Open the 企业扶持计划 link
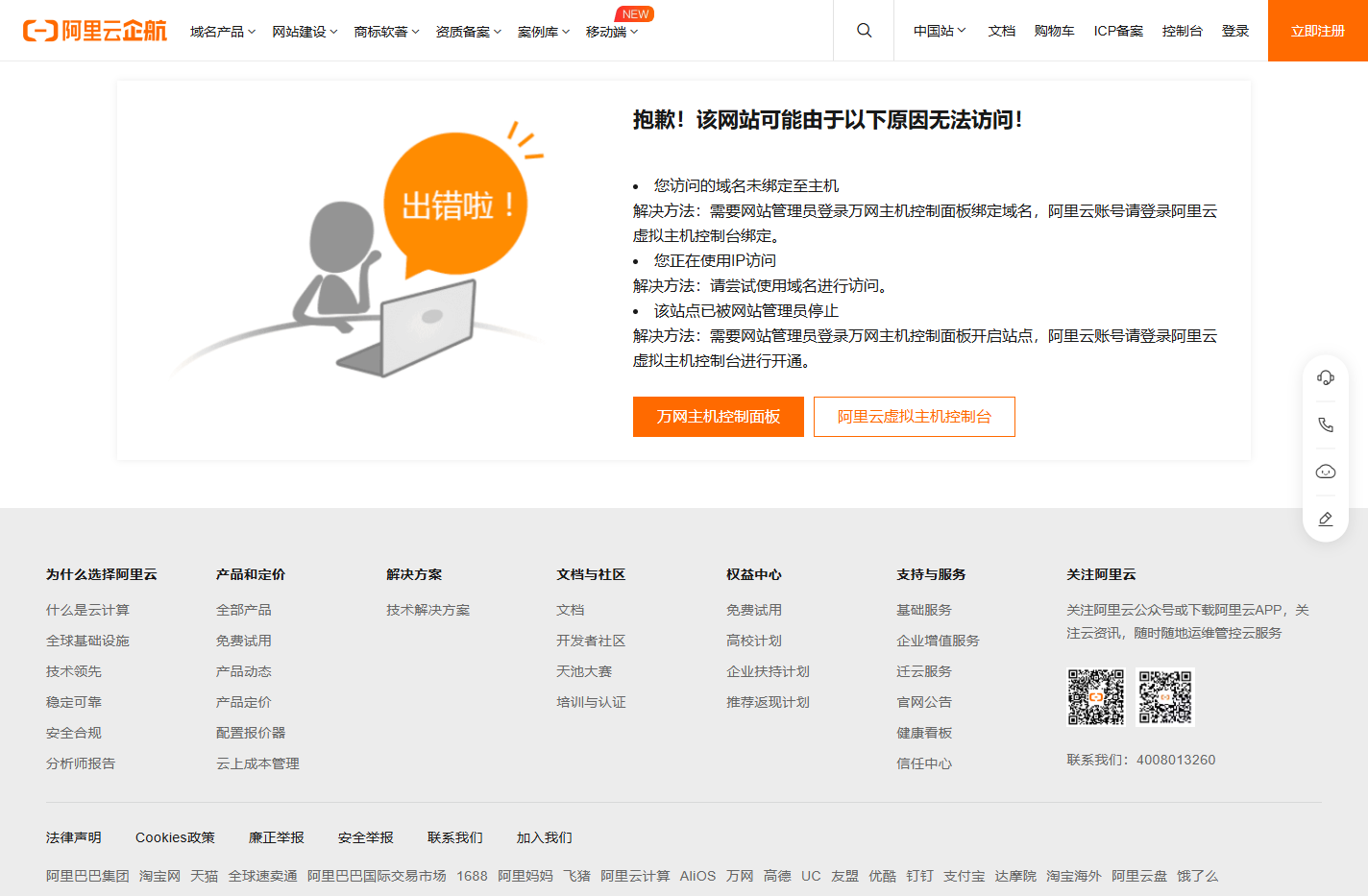The height and width of the screenshot is (896, 1368). coord(768,671)
